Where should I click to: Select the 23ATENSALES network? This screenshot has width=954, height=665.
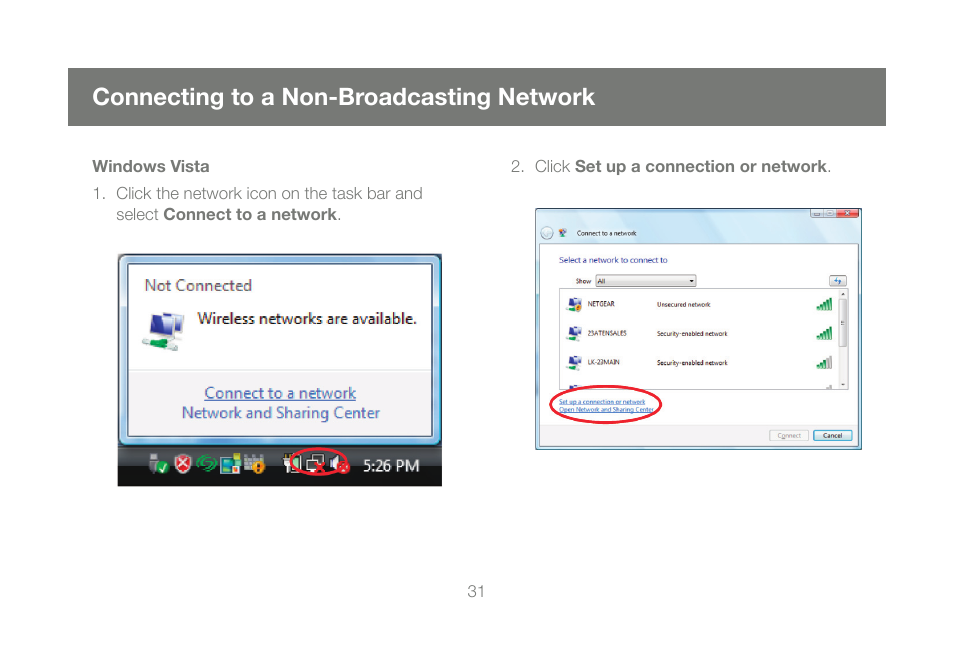point(698,333)
